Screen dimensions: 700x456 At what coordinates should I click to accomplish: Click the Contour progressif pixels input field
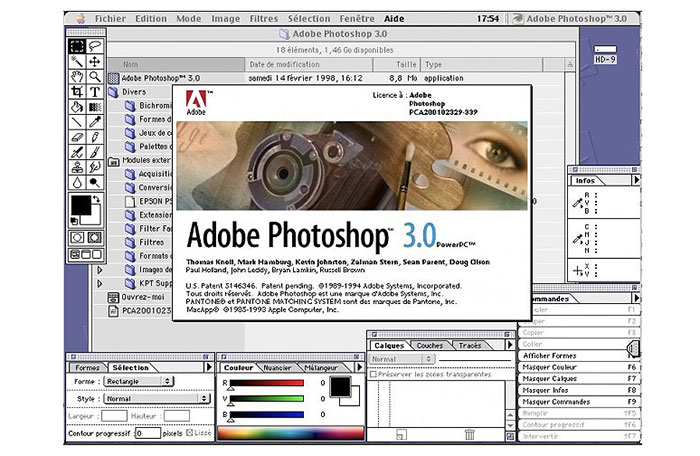point(148,433)
